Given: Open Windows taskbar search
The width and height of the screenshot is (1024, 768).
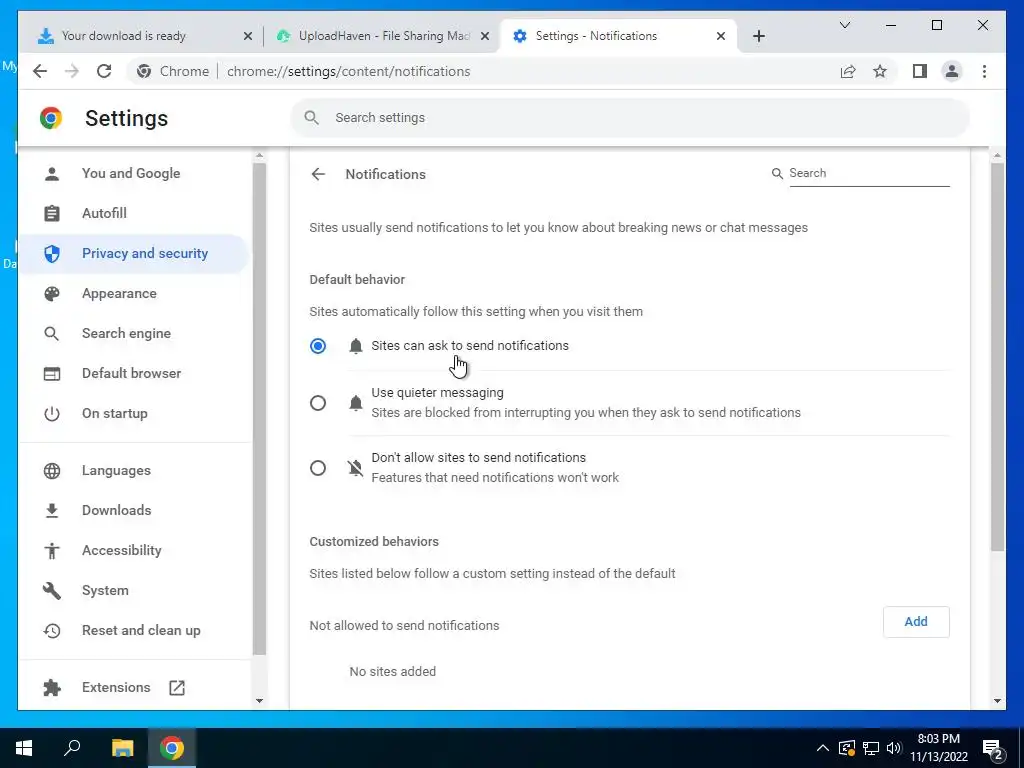Looking at the screenshot, I should pos(72,748).
